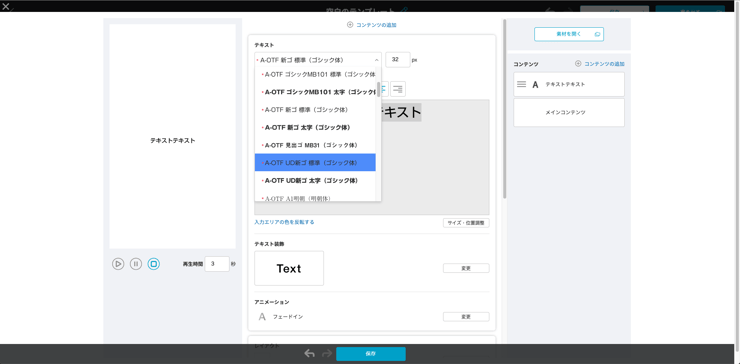Select A-OTF 見出ゴ MB31 font option
Screen dimensions: 740x364
coord(315,145)
